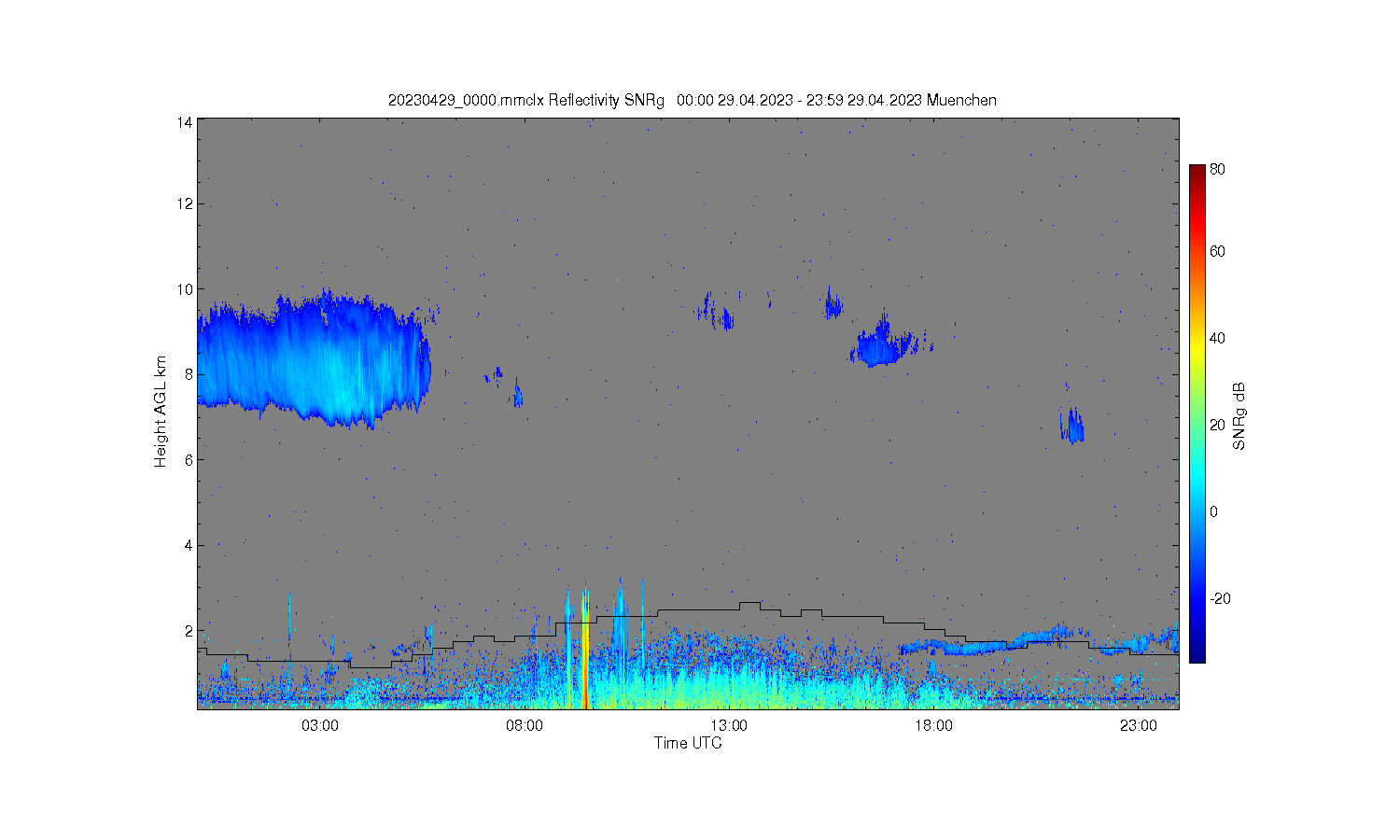Click the colorbar value 60
Image resolution: width=1400 pixels, height=840 pixels.
(x=1217, y=252)
